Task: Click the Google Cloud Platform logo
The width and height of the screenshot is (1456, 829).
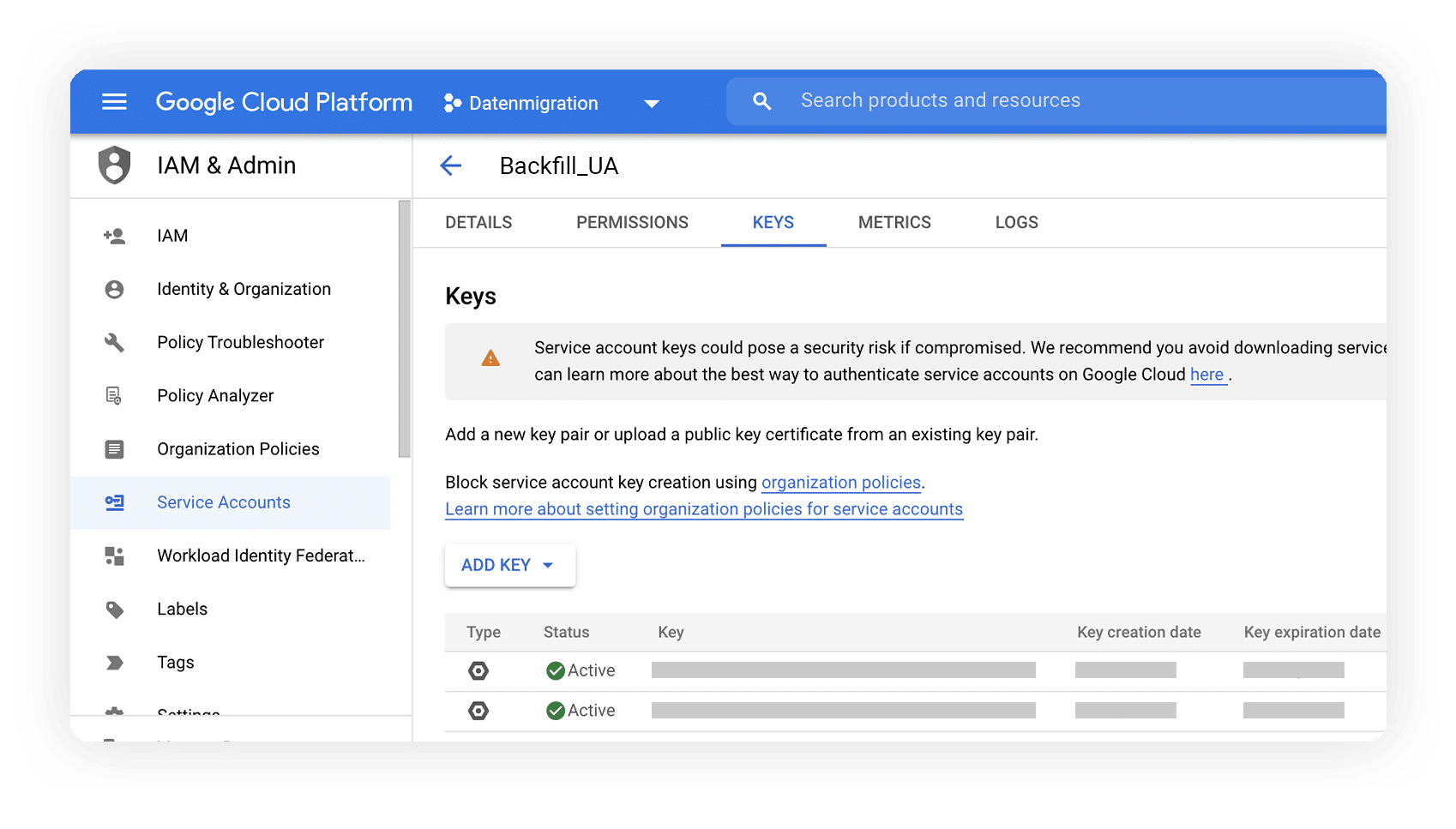Action: point(284,102)
